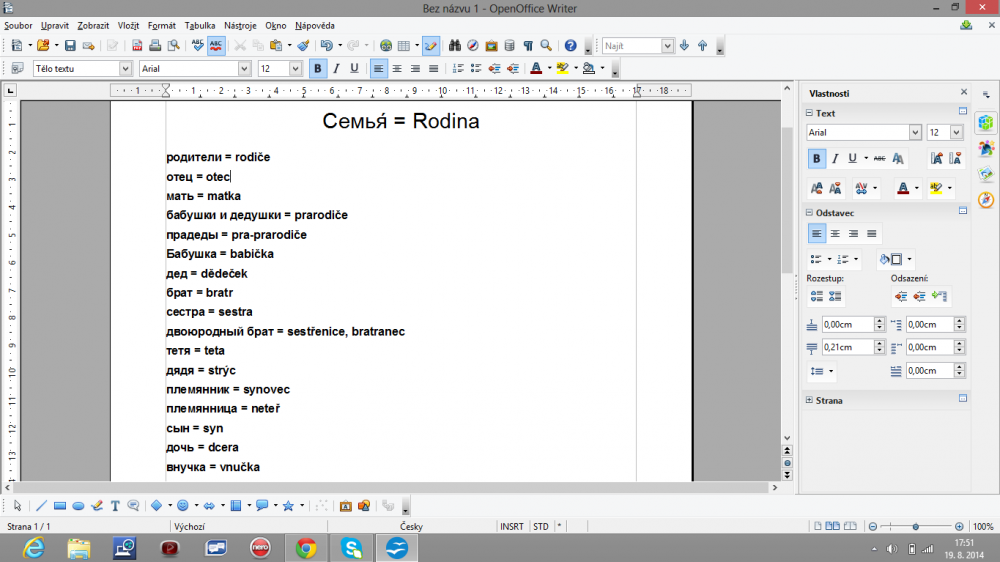Open the Vložit menu
1000x562 pixels.
coord(128,26)
